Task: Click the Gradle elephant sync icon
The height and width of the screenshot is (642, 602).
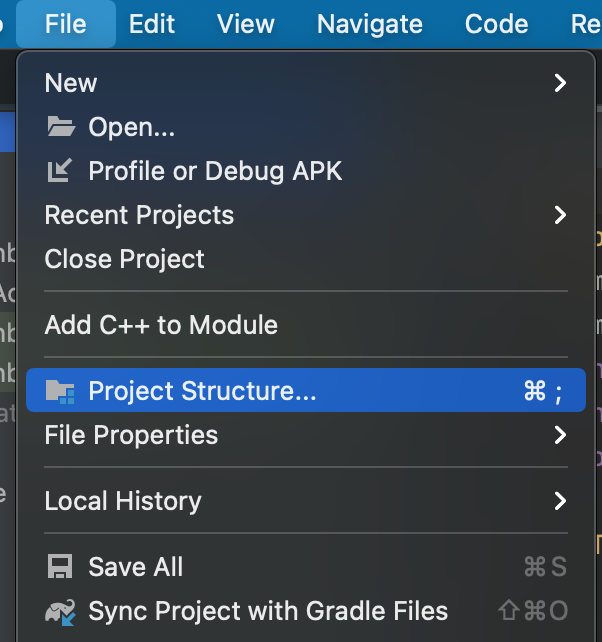Action: coord(61,611)
